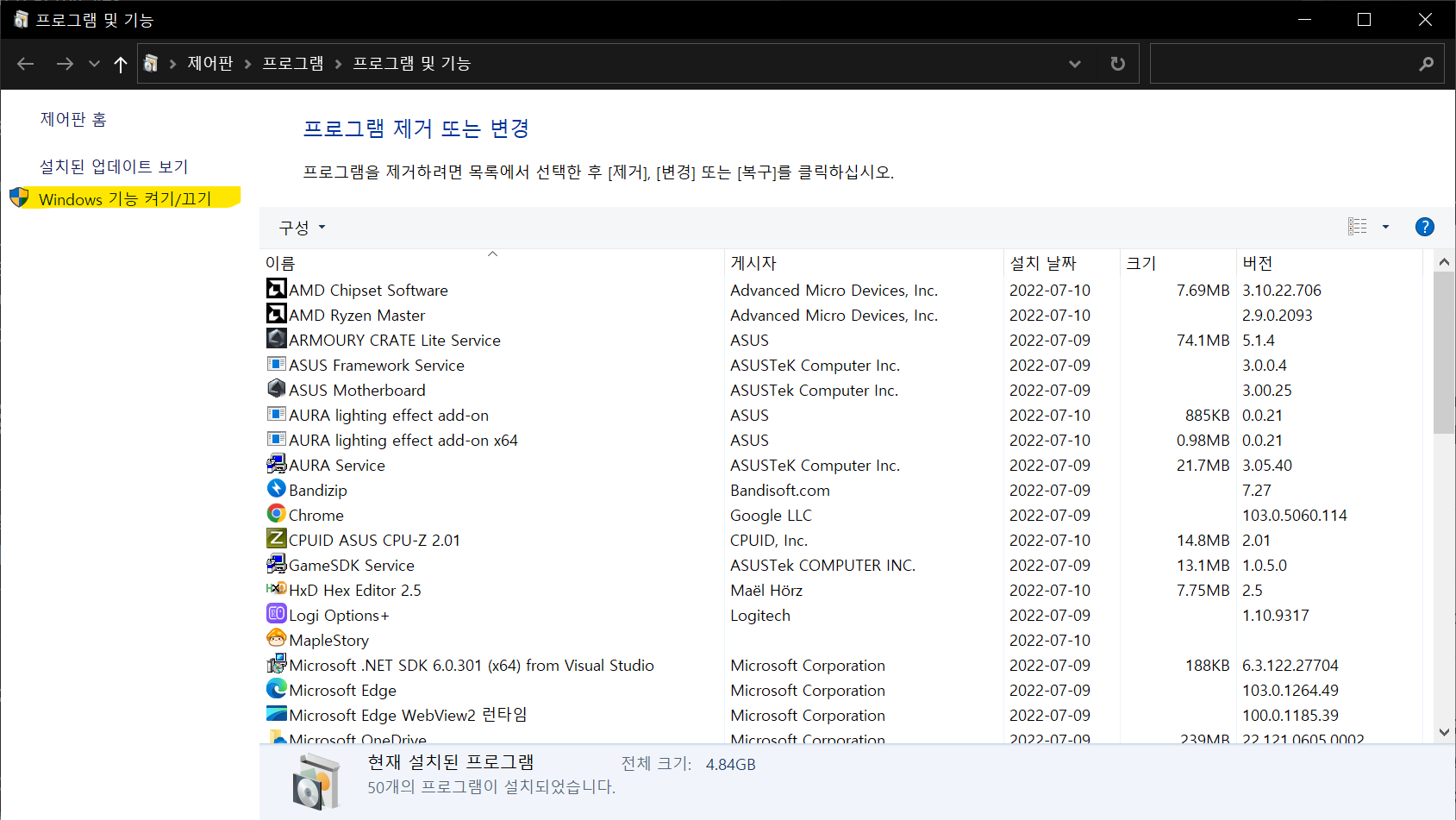Click the 7.69MB size cell
The width and height of the screenshot is (1456, 820).
[1203, 291]
